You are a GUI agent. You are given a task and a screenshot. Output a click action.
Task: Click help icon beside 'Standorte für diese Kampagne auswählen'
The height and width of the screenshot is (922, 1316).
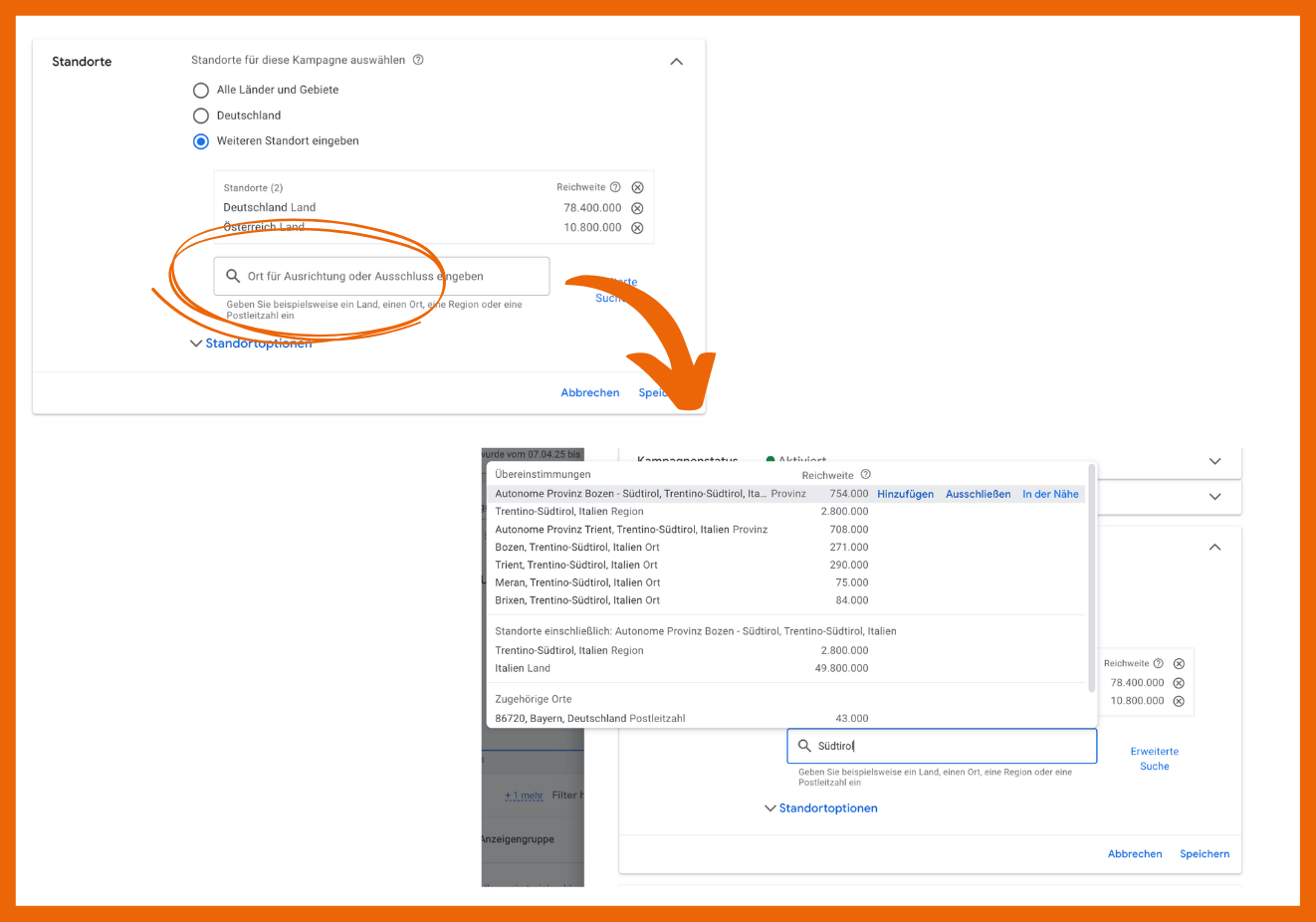(x=418, y=60)
